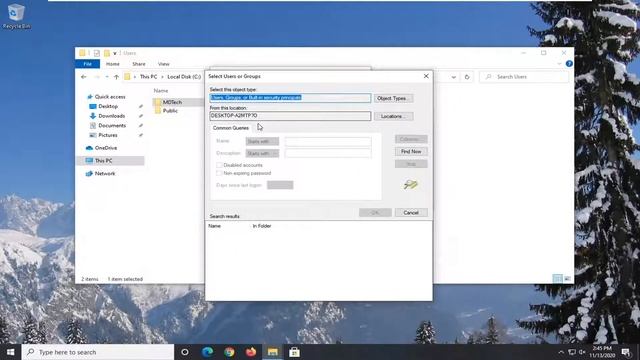Open the File menu in Explorer
This screenshot has width=640, height=360.
click(x=87, y=64)
